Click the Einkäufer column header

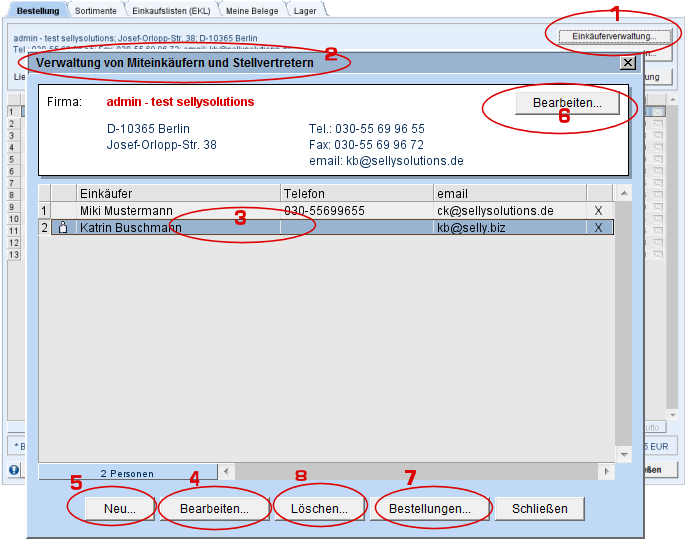click(x=178, y=193)
